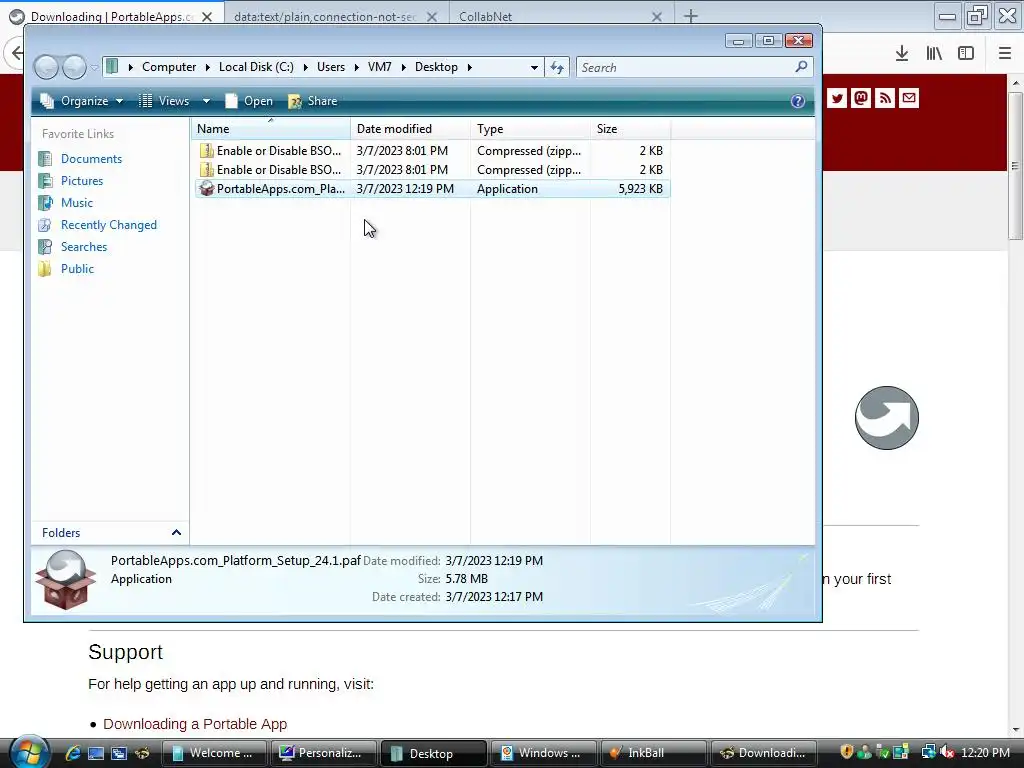
Task: Select first Enable or Disable BSO zip file
Action: coord(431,151)
